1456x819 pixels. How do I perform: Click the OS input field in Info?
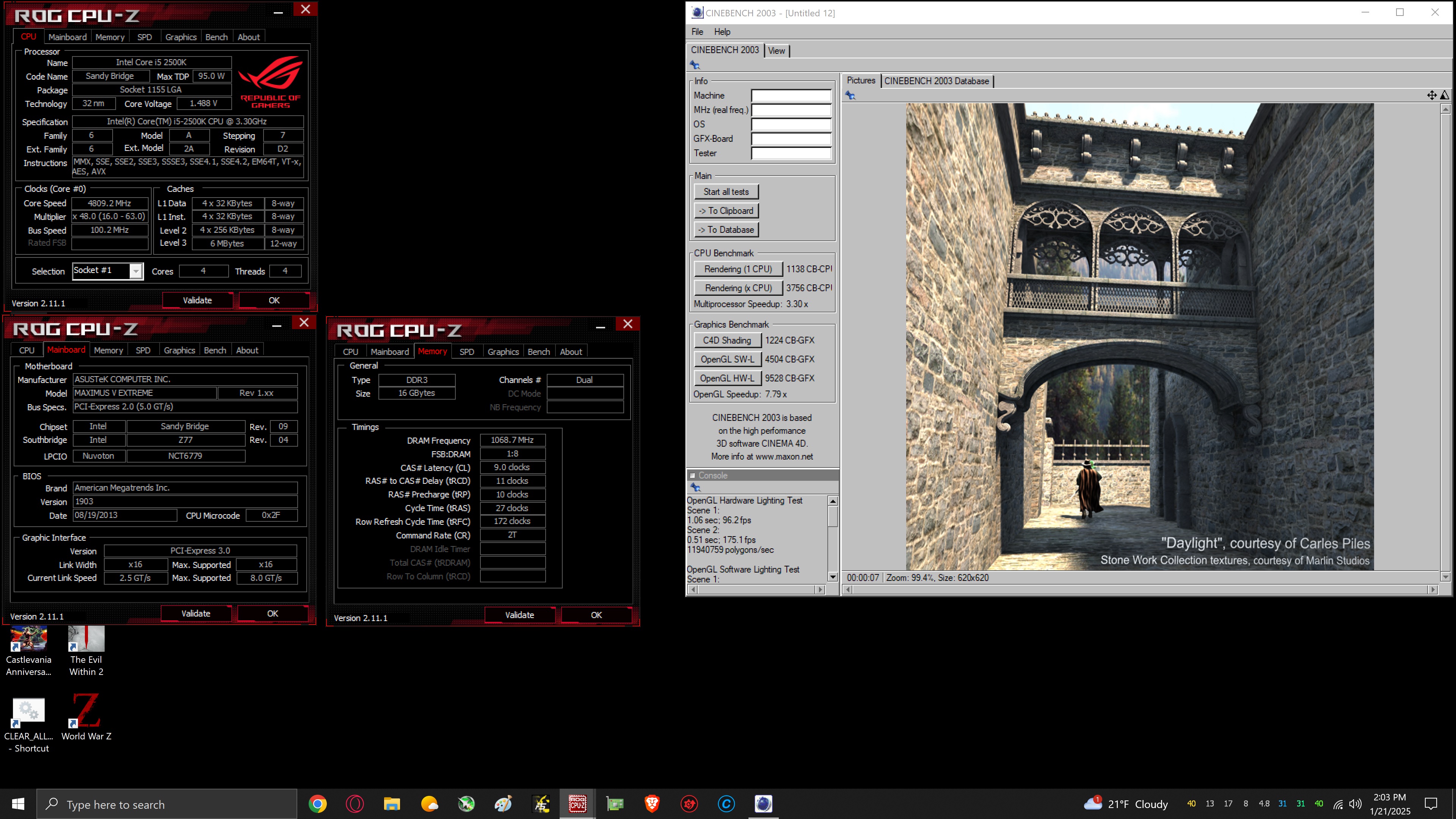[x=791, y=124]
